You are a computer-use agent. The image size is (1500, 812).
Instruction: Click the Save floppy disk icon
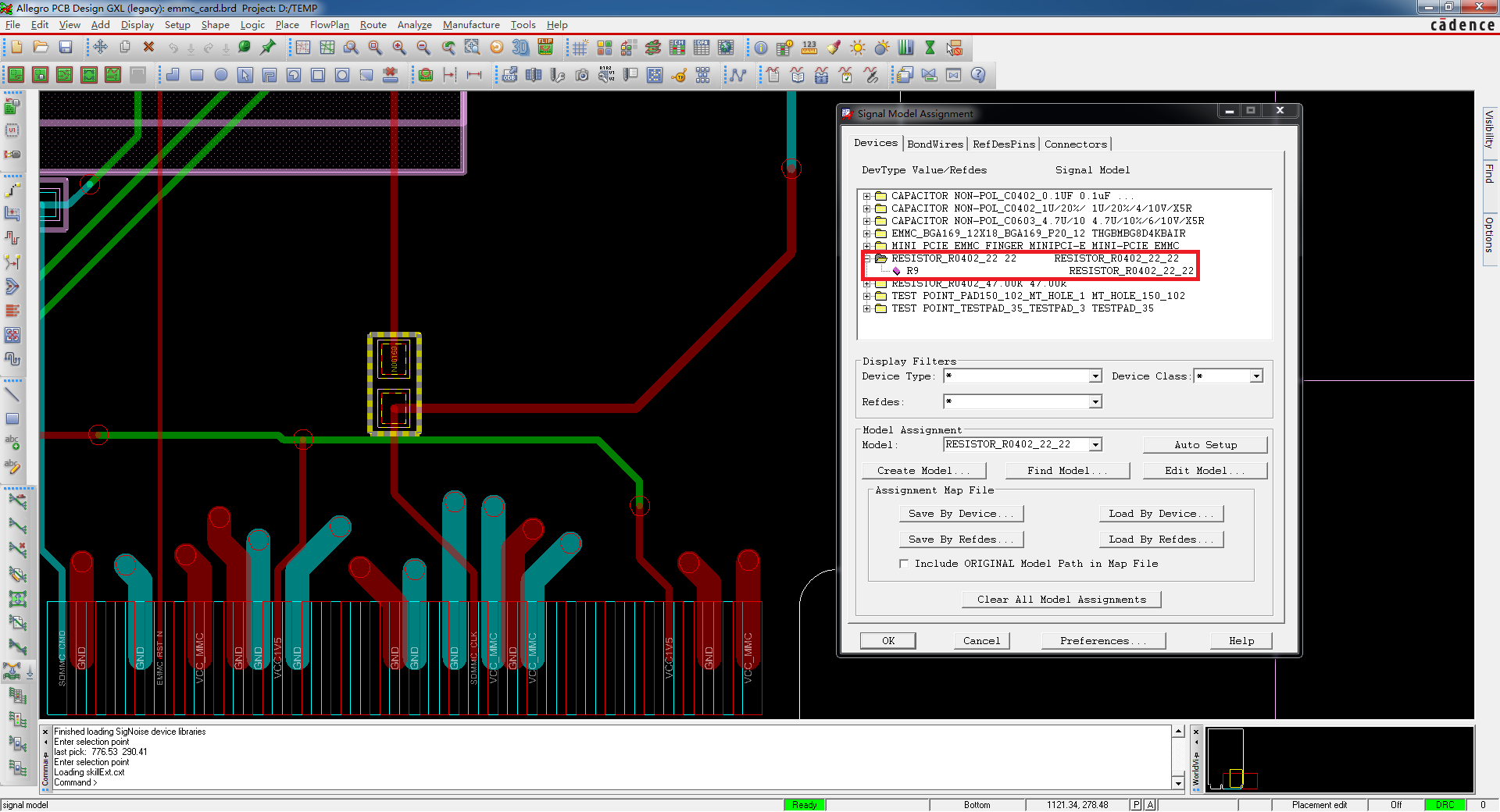pos(66,48)
